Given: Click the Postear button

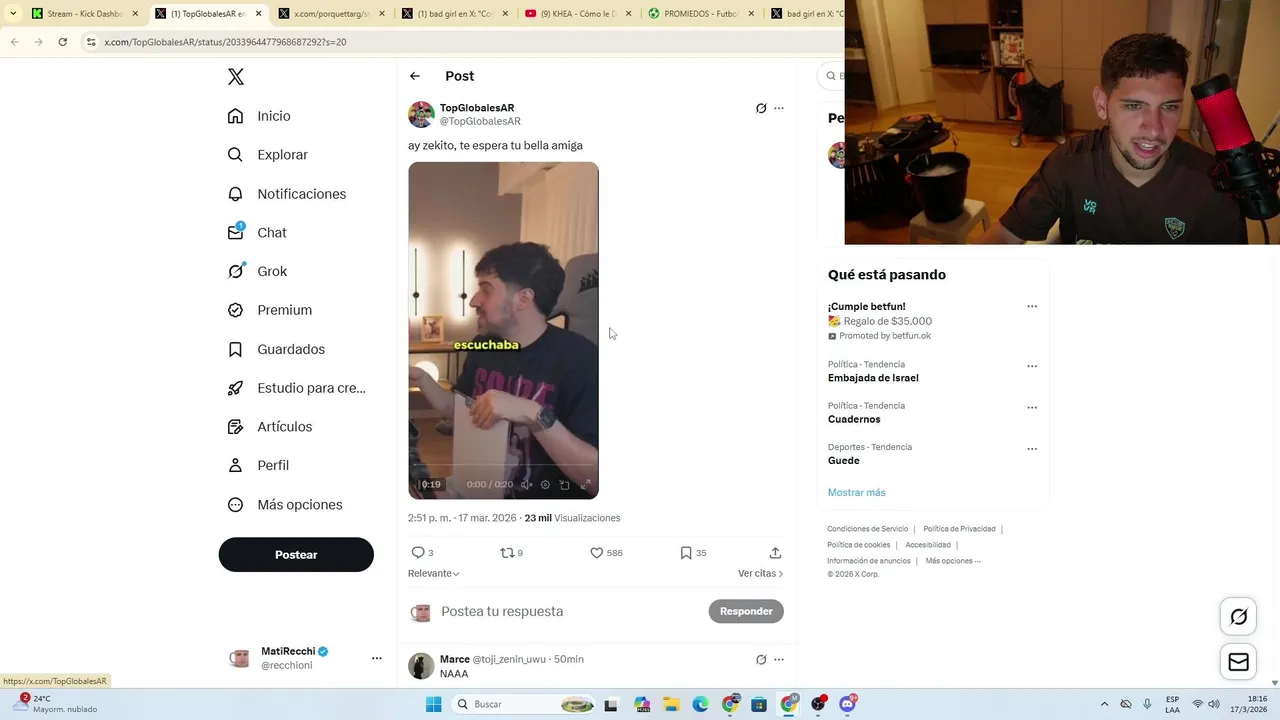Looking at the screenshot, I should pos(296,554).
